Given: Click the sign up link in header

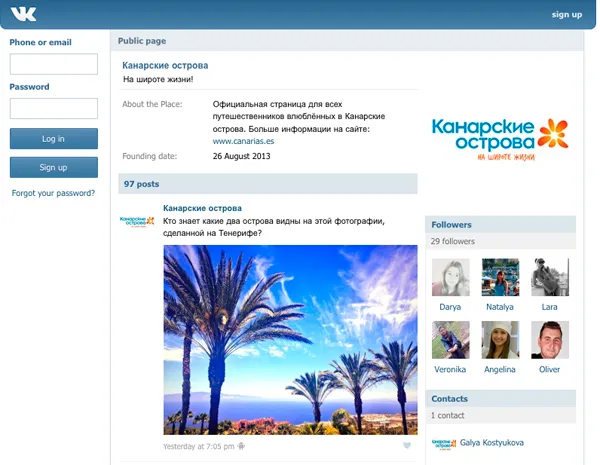Looking at the screenshot, I should tap(566, 15).
